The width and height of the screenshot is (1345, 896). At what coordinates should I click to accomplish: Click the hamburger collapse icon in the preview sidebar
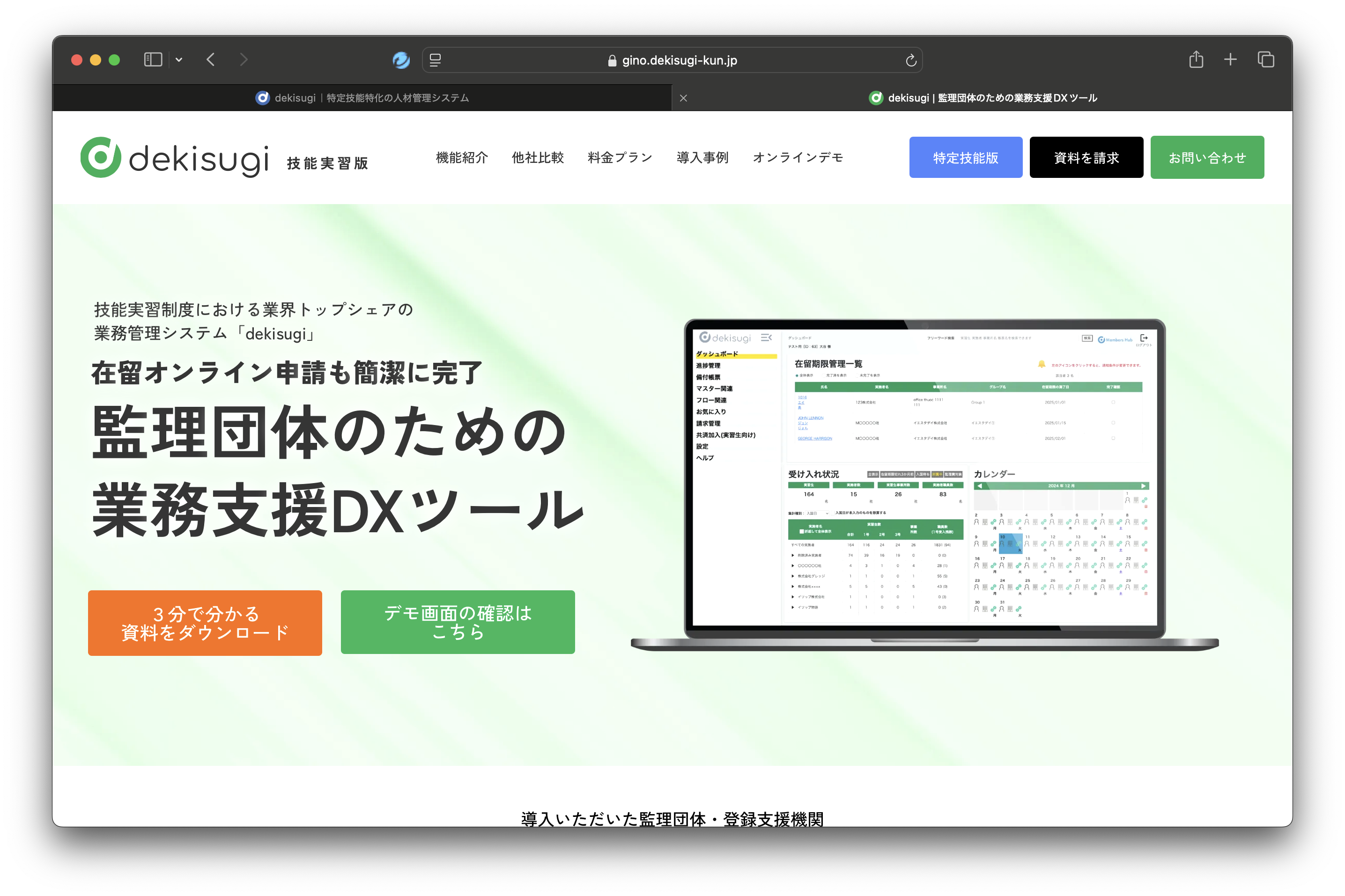[766, 338]
